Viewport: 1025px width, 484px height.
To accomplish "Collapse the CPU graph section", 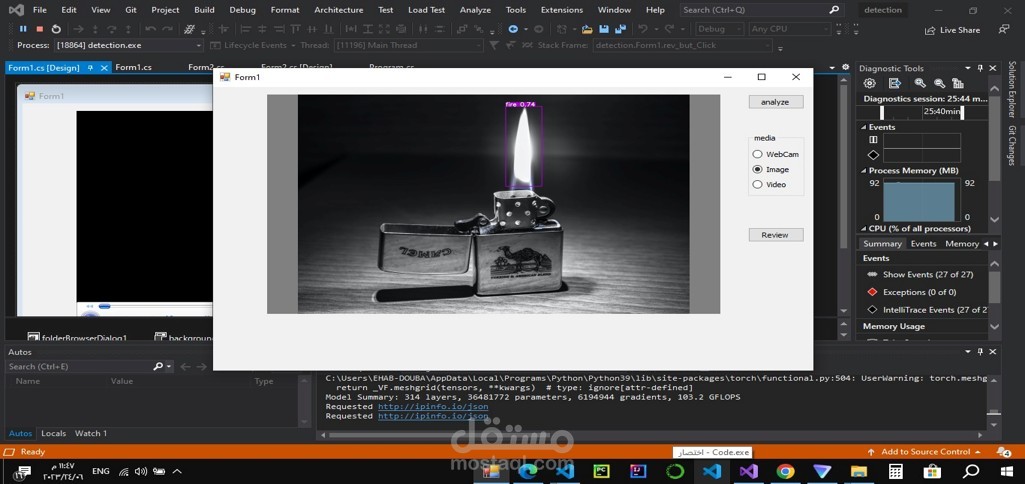I will coord(863,228).
